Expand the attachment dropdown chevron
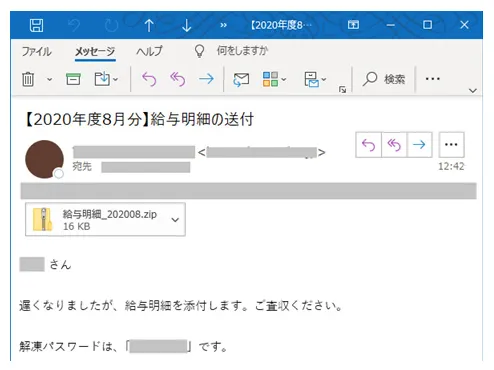Viewport: 494px width, 370px height. point(175,220)
